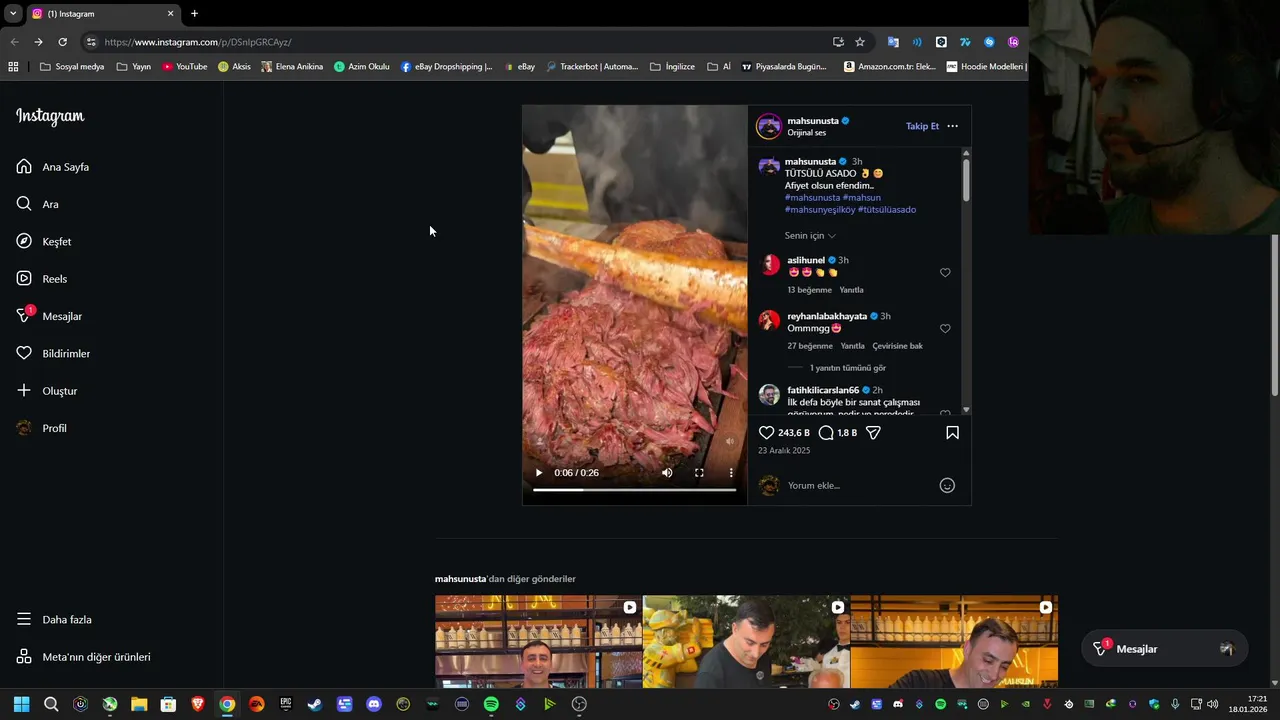1280x720 pixels.
Task: Open the Ara search panel
Action: point(37,204)
